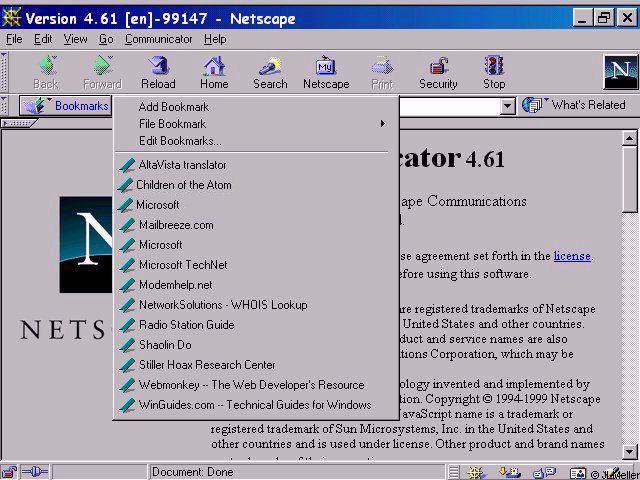Open the location bar dropdown arrow

[507, 105]
